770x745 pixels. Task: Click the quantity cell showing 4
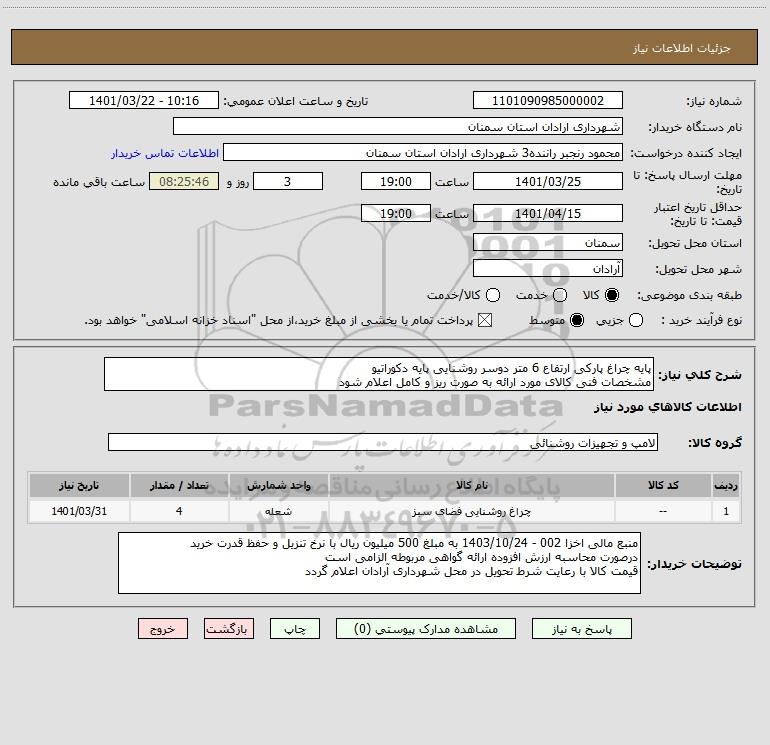click(179, 511)
